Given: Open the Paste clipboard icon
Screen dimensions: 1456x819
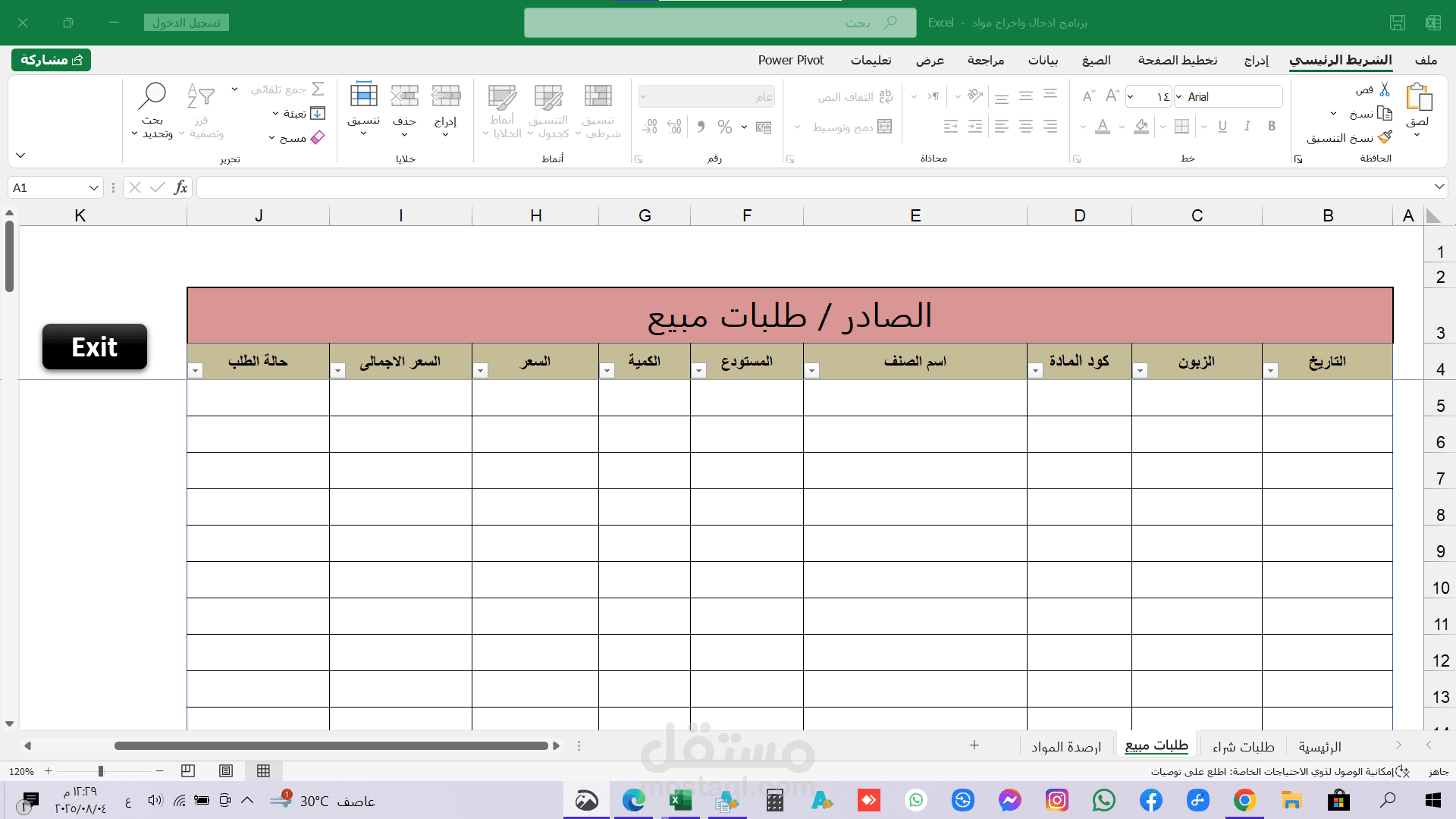Looking at the screenshot, I should [1417, 98].
